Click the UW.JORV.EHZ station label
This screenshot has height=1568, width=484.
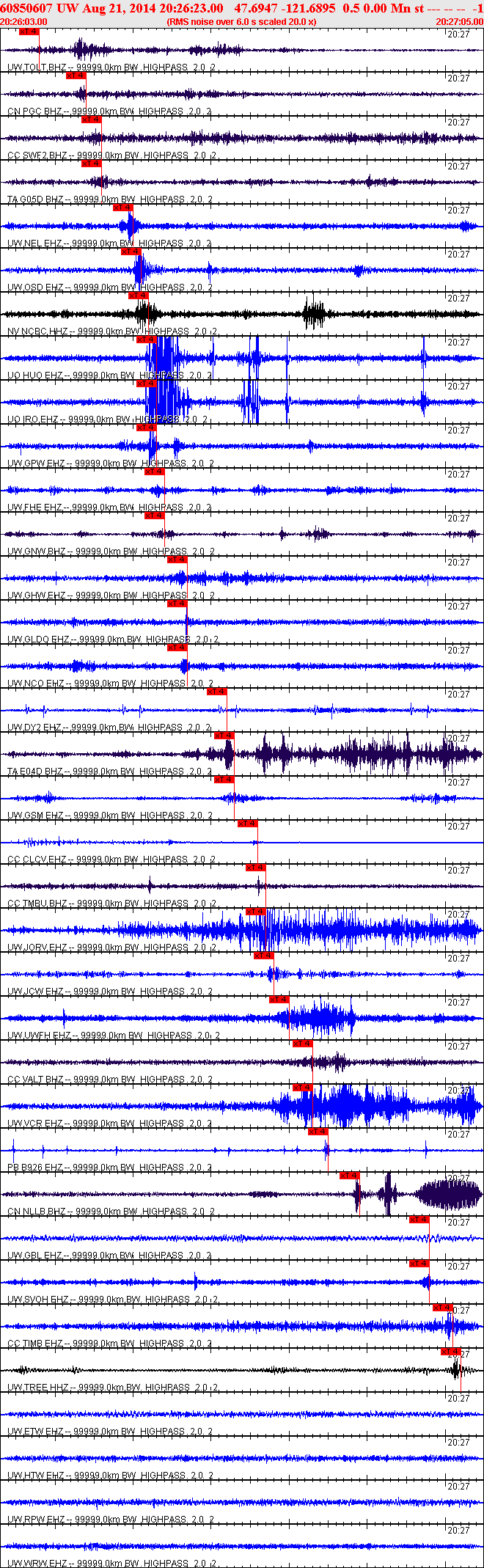coord(37,948)
